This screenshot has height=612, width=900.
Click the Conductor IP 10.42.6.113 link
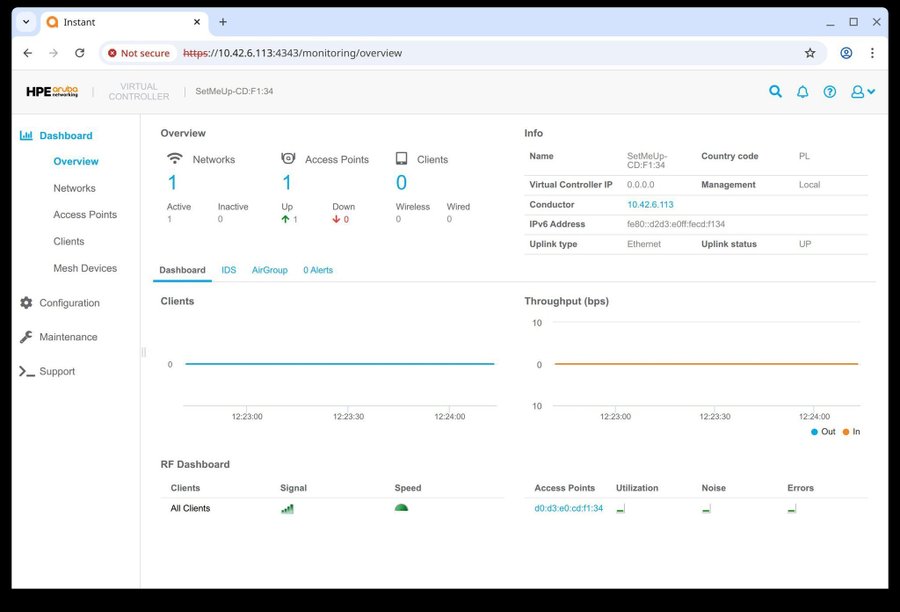click(650, 204)
